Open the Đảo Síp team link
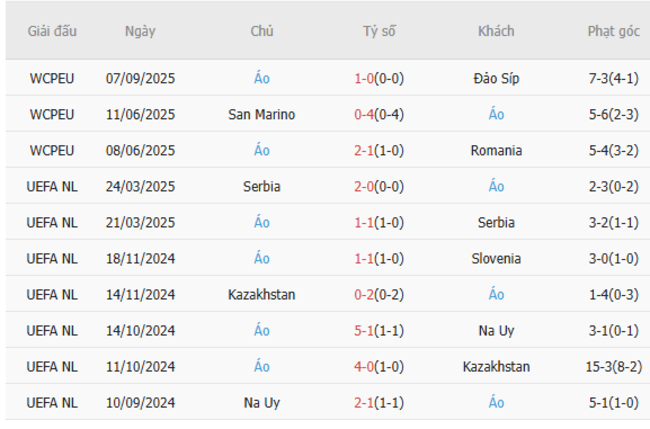The height and width of the screenshot is (429, 650). pyautogui.click(x=496, y=78)
